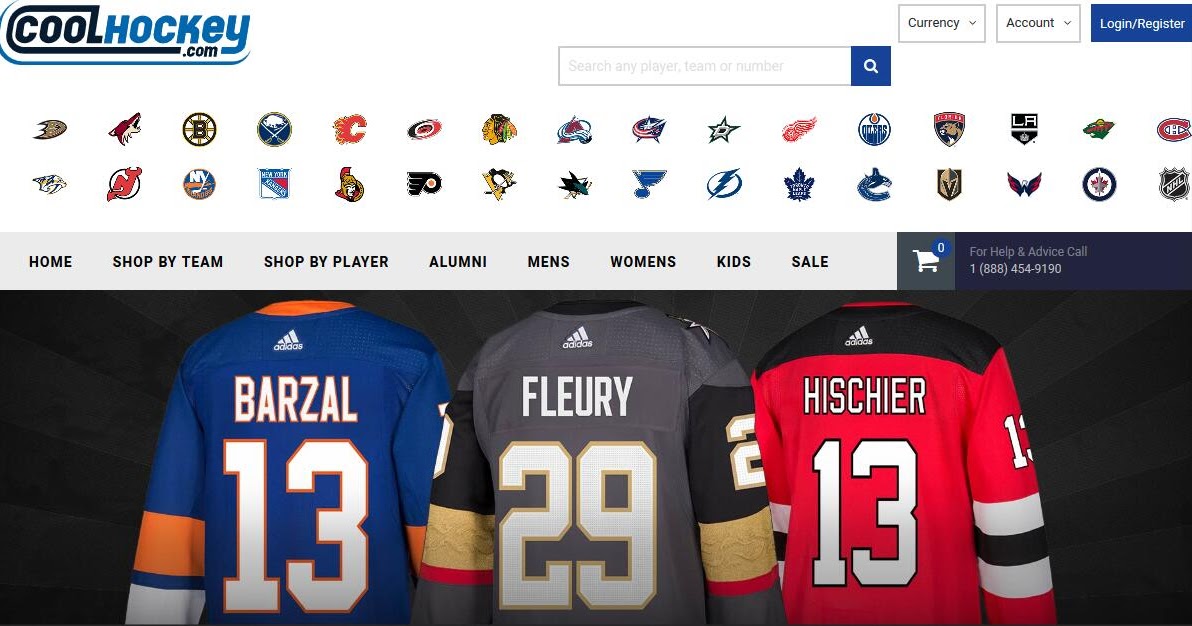Select the Anaheim Ducks team logo

click(x=50, y=128)
